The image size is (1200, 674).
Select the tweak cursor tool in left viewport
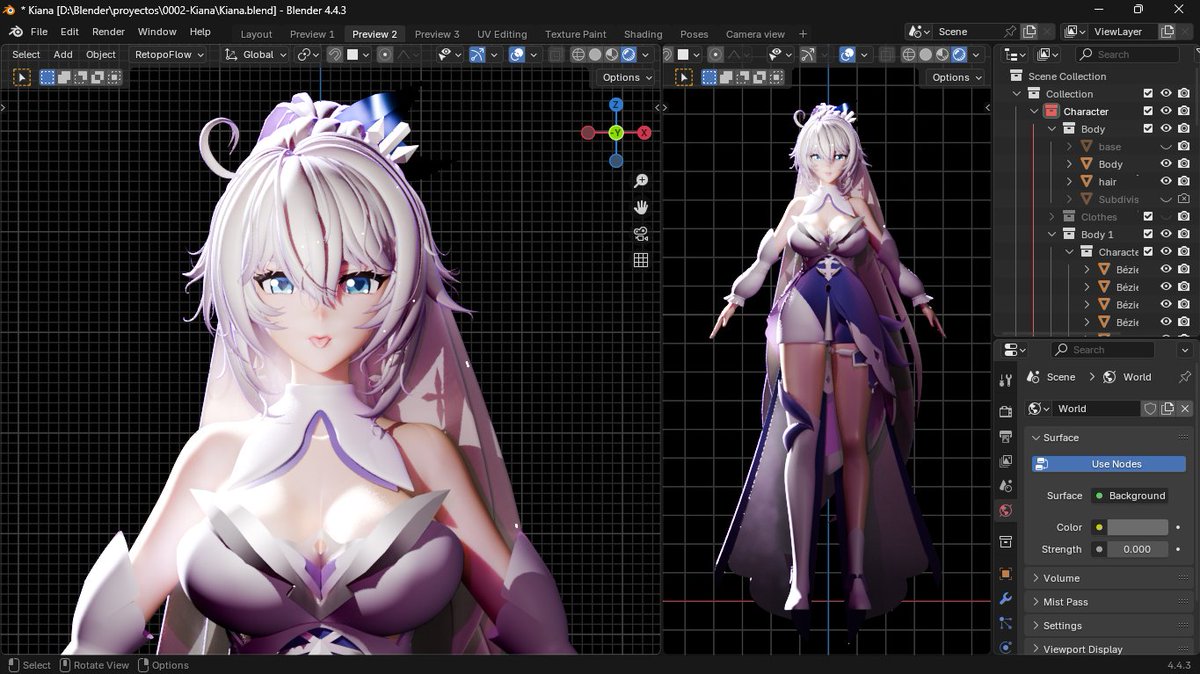tap(22, 77)
